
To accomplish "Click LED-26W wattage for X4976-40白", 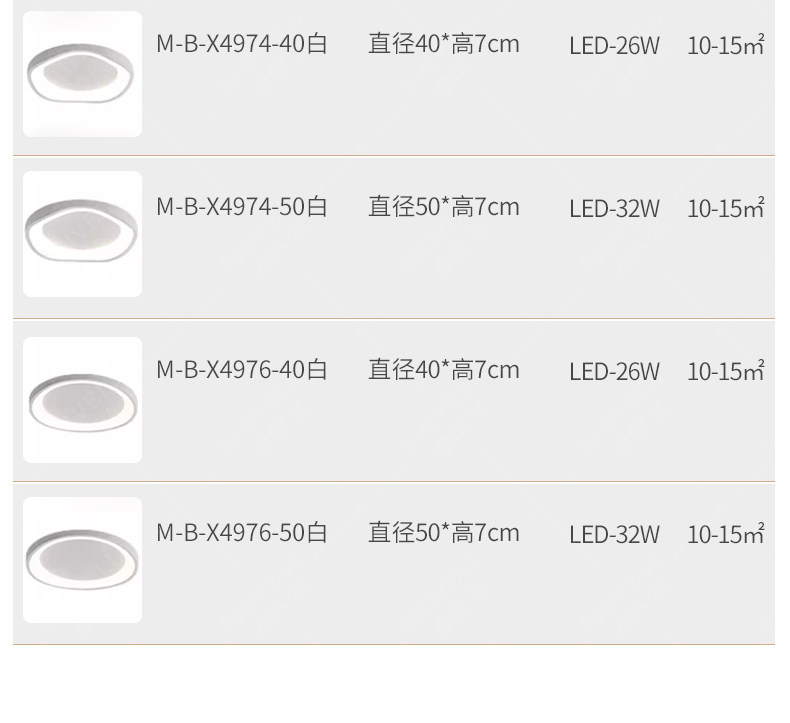I will click(x=614, y=372).
